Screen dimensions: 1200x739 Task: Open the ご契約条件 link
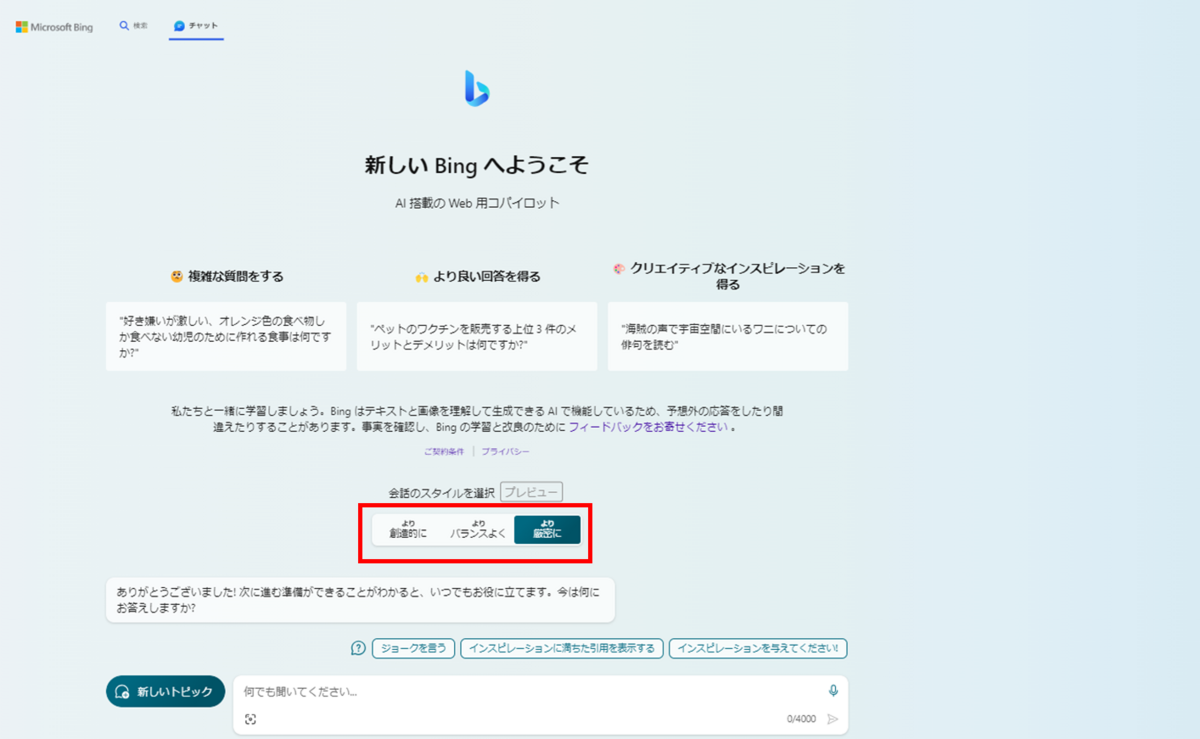pos(443,452)
